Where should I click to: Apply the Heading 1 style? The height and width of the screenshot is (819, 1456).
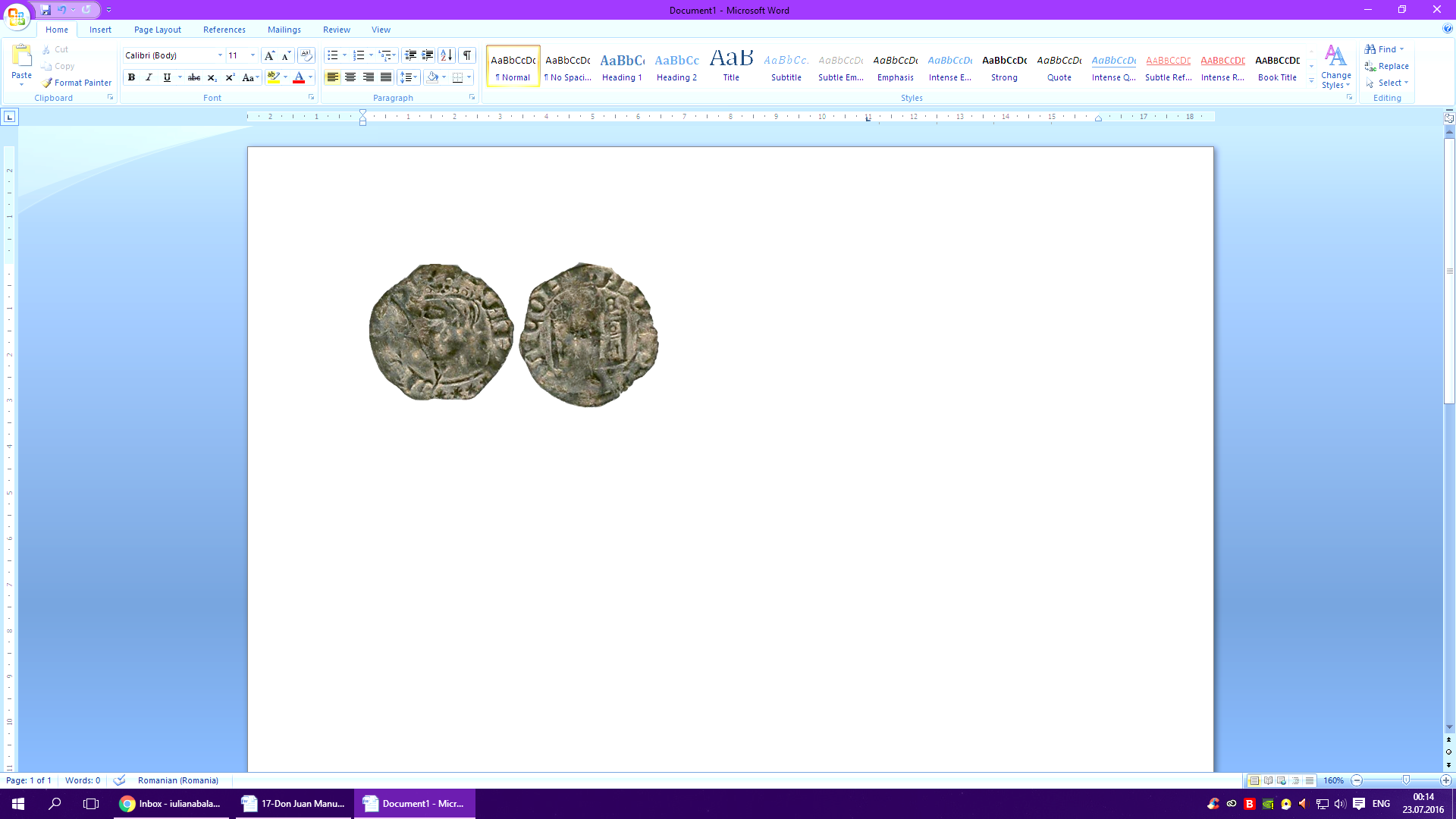622,67
